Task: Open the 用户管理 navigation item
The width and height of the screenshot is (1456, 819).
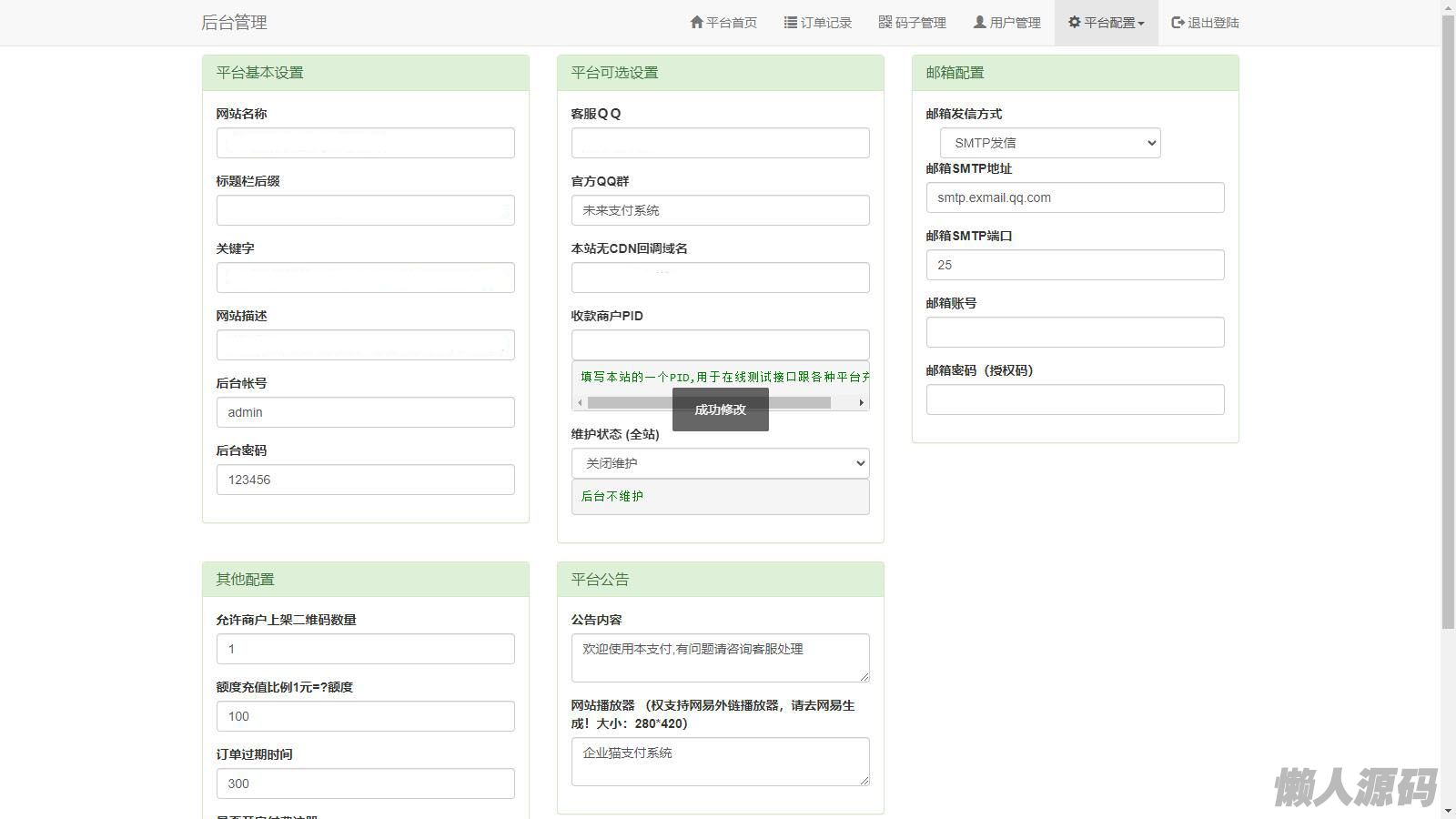Action: [1015, 23]
